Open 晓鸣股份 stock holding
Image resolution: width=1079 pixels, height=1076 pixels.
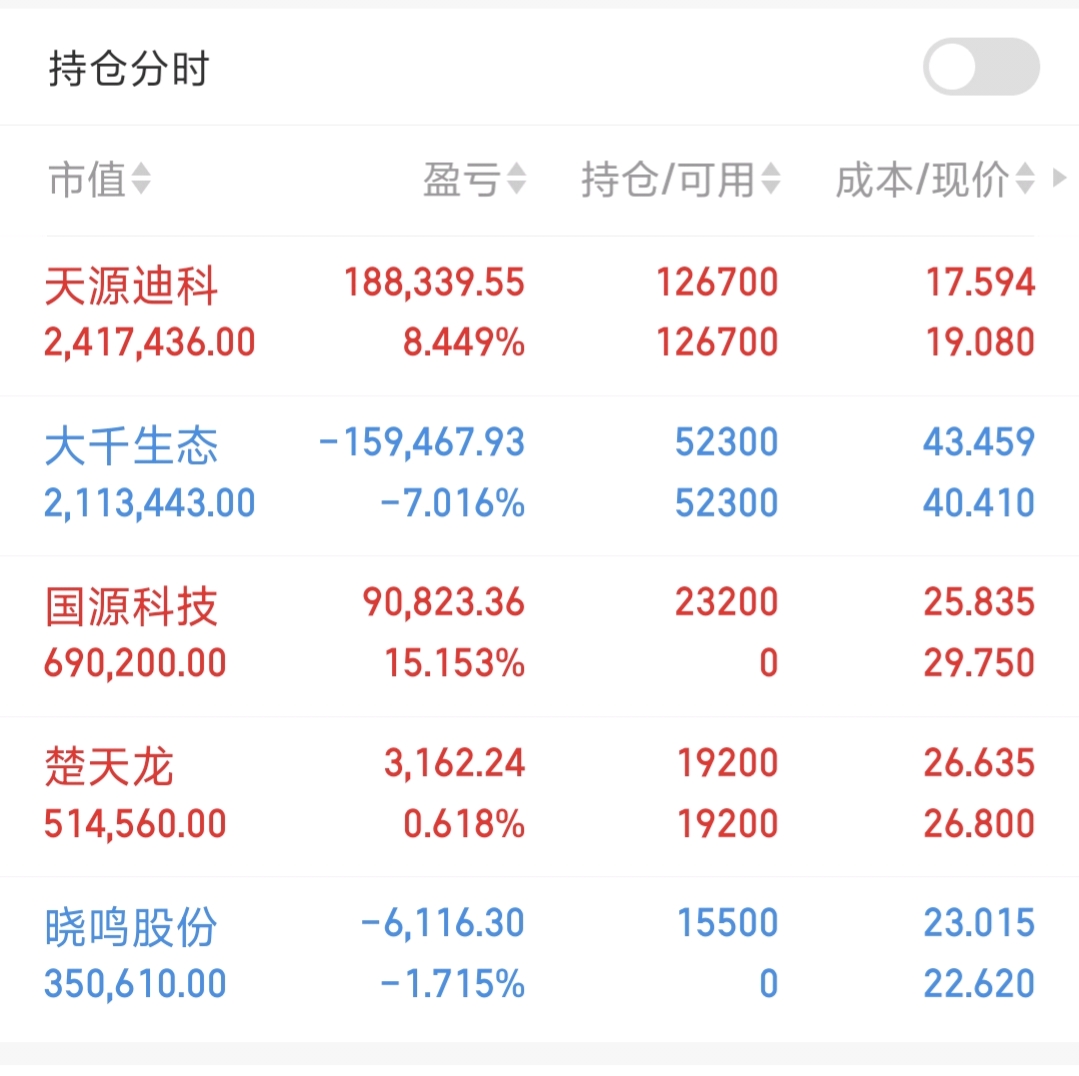click(540, 957)
